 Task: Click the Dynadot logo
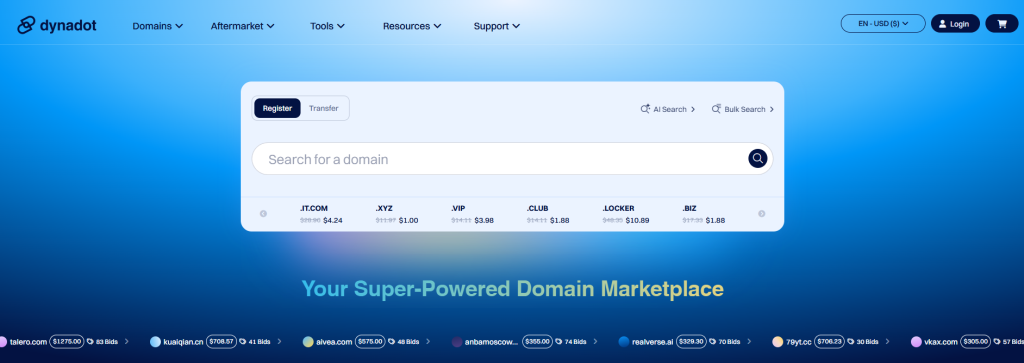[x=57, y=25]
